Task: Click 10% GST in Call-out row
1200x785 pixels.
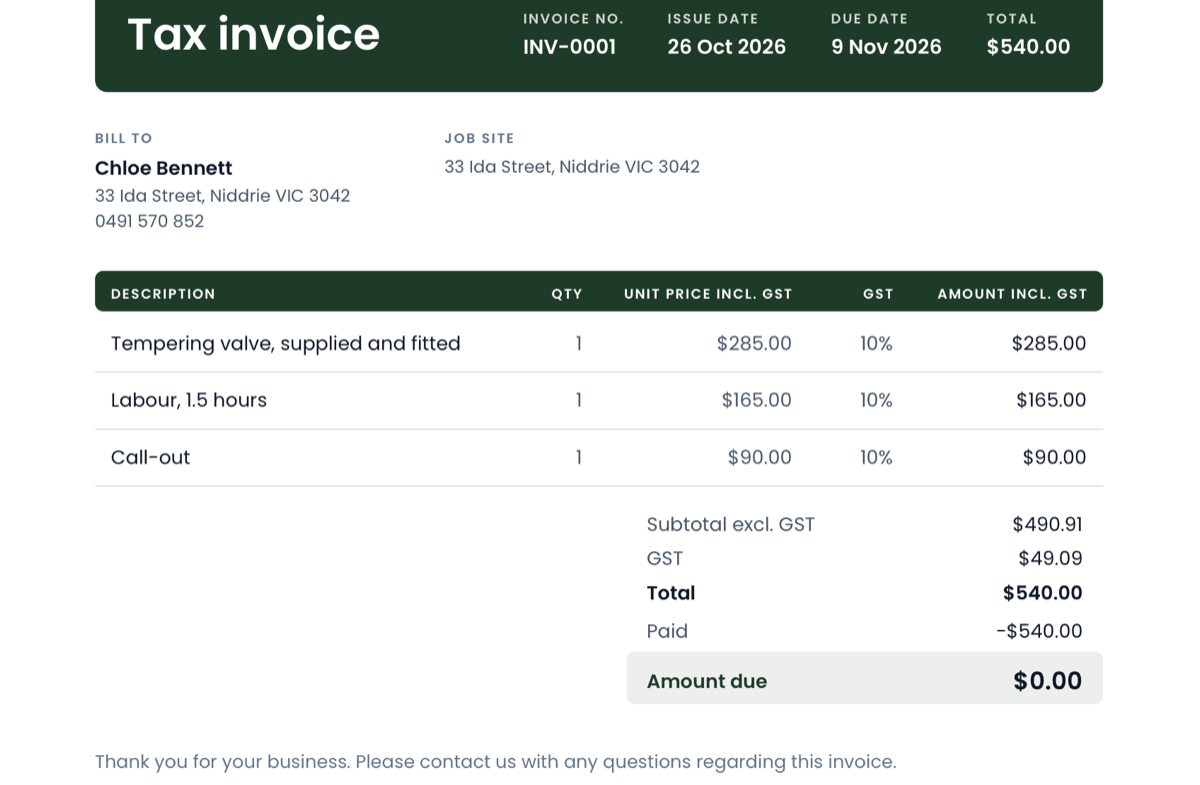Action: [x=876, y=458]
